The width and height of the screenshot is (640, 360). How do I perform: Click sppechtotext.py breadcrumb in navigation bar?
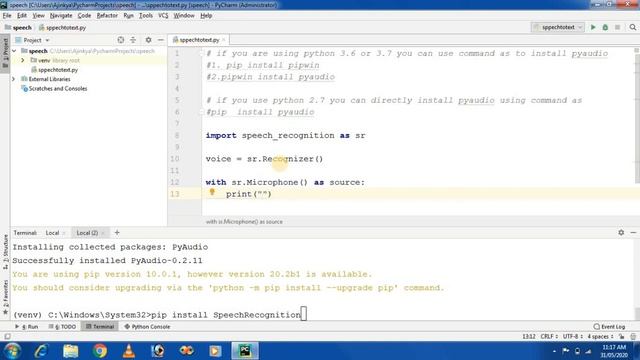pos(62,27)
